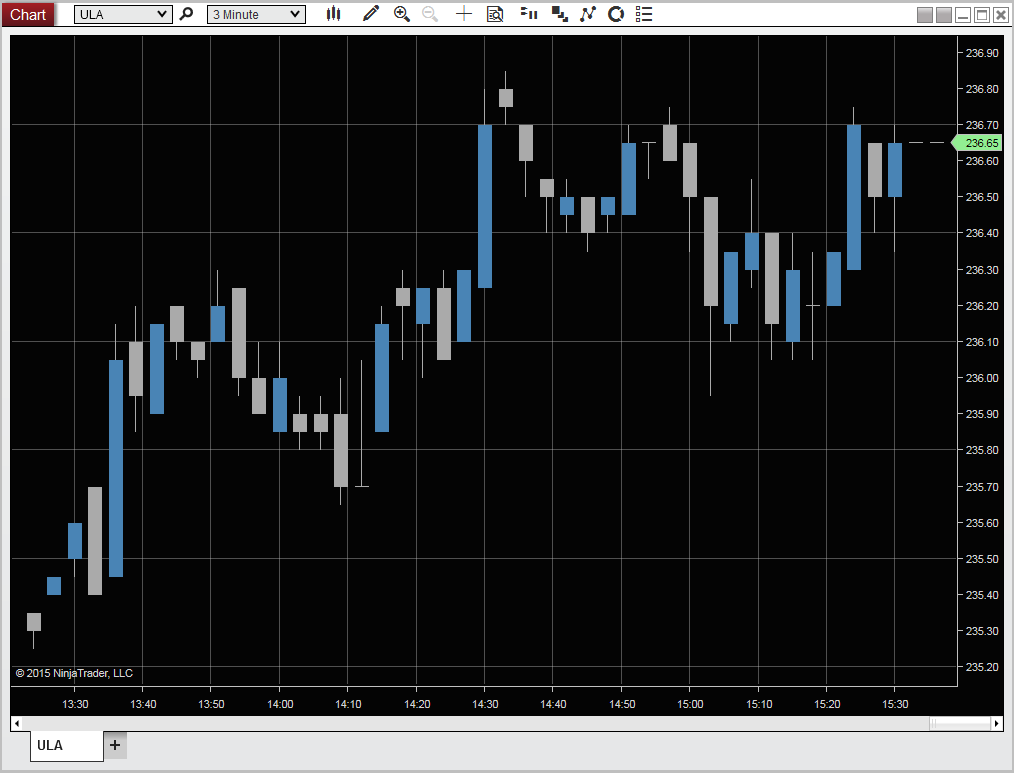Click the 15:00 time axis label
This screenshot has height=773, width=1014.
(x=690, y=704)
